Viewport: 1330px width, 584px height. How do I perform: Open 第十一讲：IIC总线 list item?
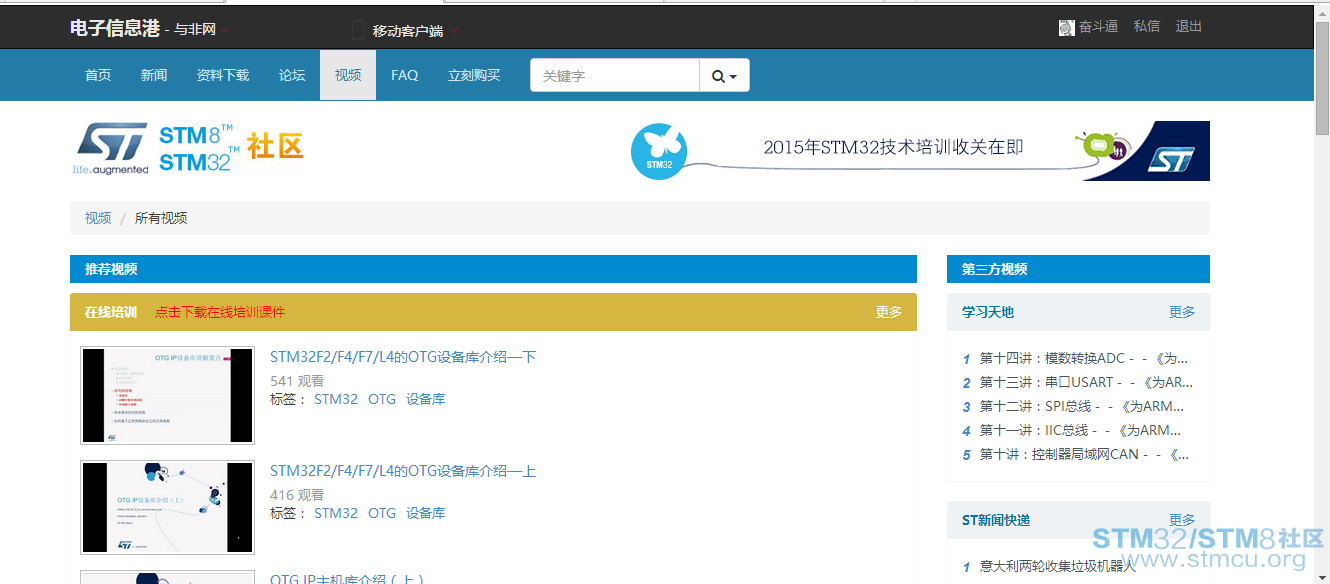click(x=1081, y=430)
